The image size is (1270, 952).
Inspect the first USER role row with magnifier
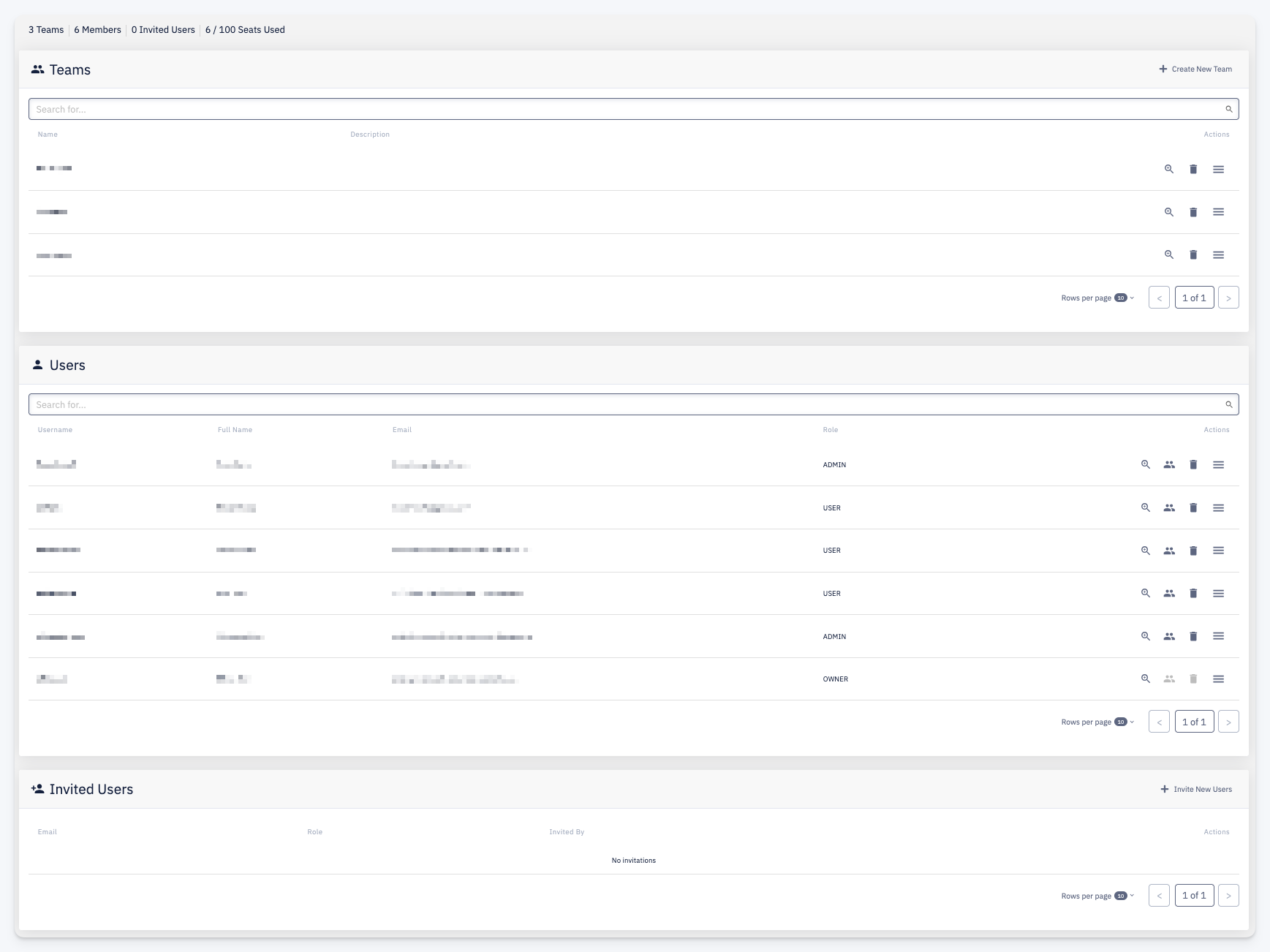coord(1146,507)
